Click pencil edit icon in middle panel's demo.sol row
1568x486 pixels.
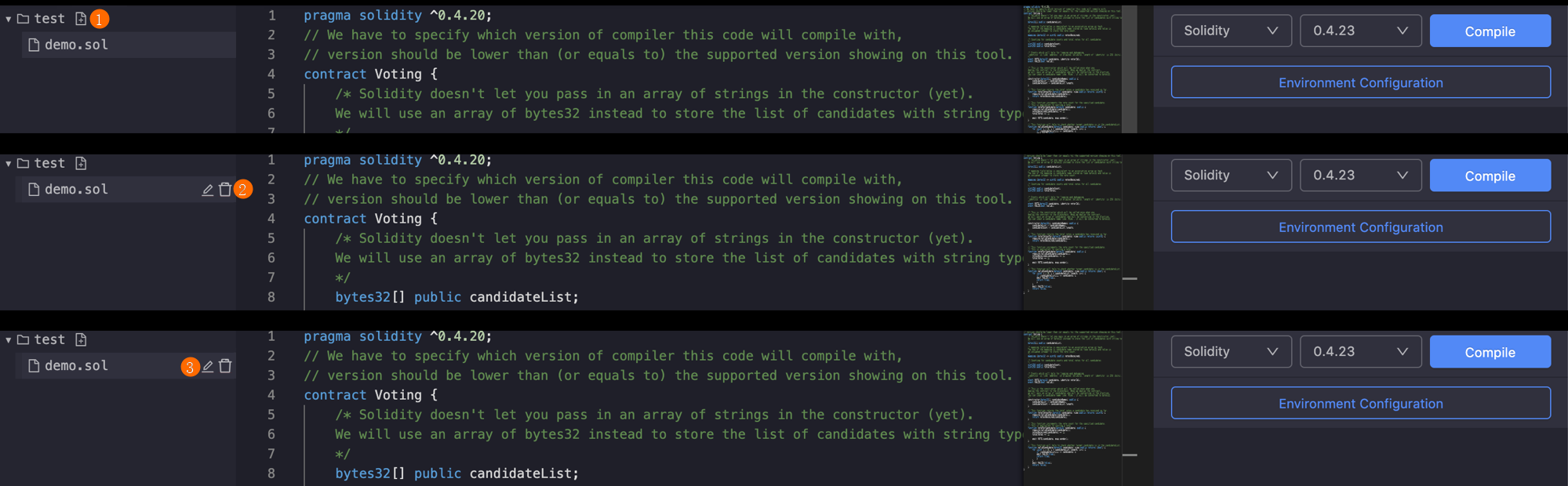tap(208, 190)
